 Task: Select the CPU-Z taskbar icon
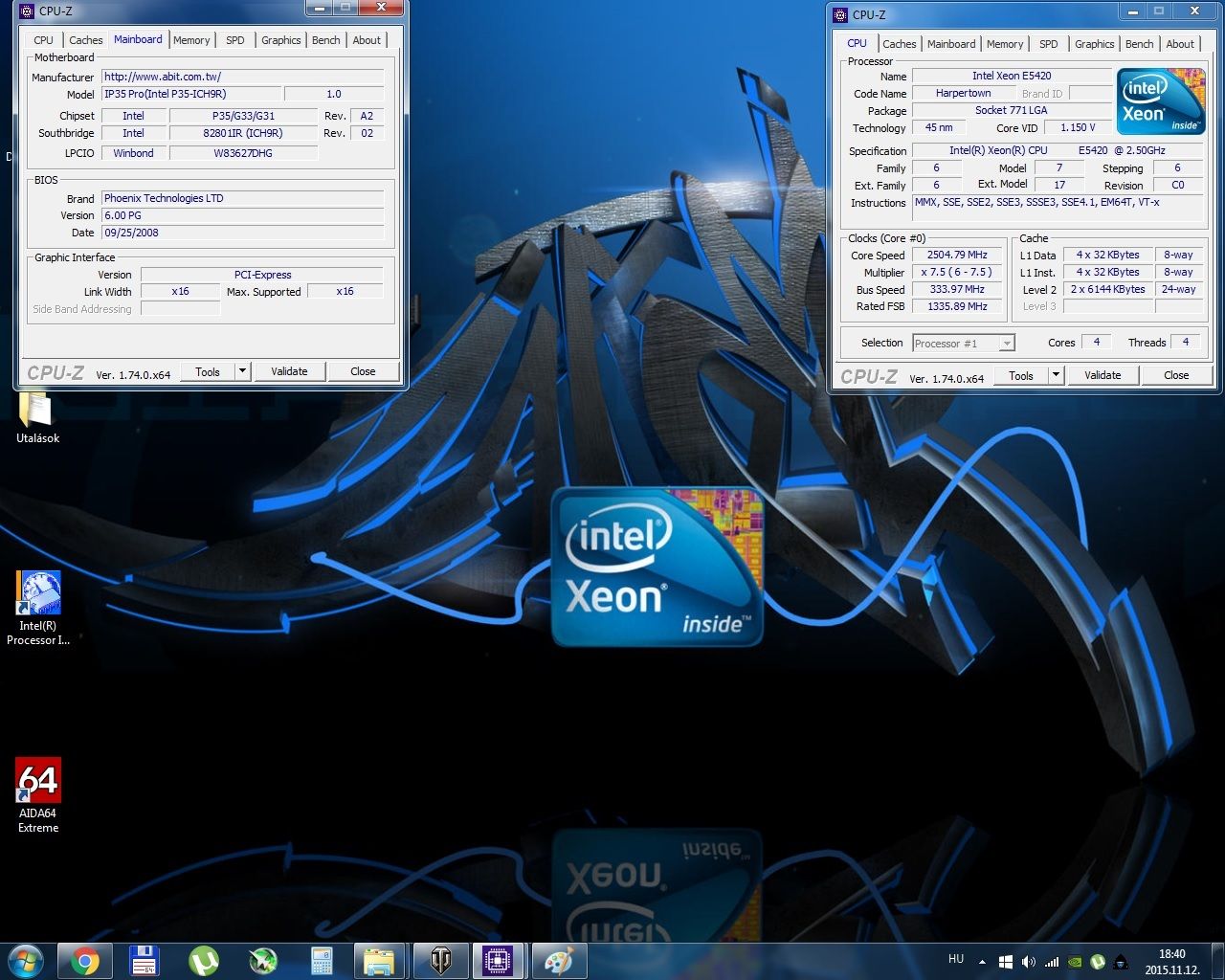pyautogui.click(x=498, y=960)
